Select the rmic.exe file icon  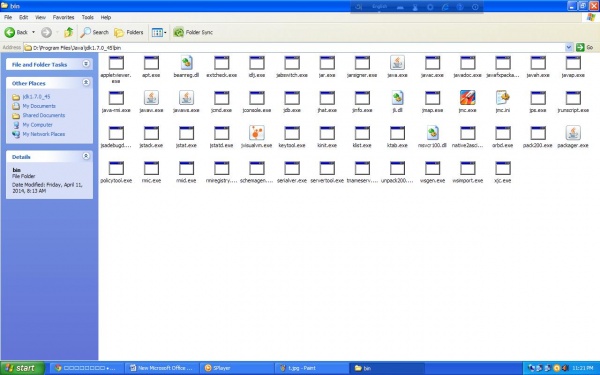coord(151,168)
